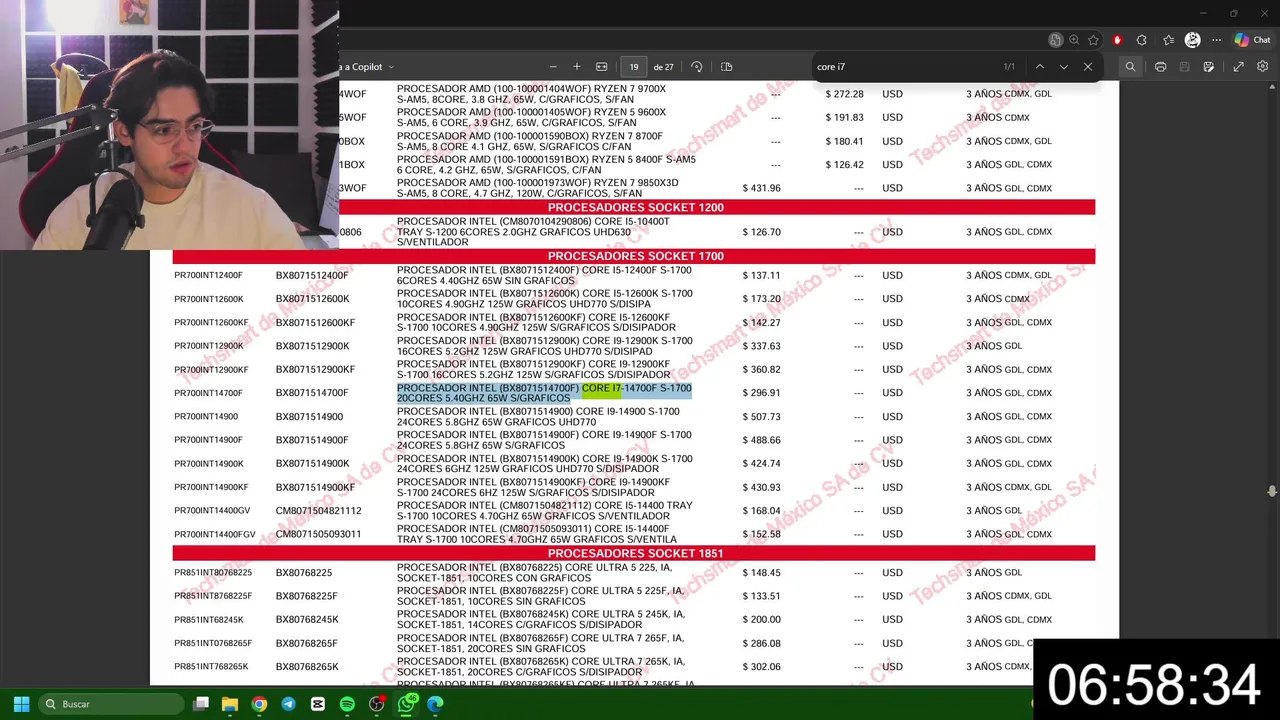This screenshot has width=1280, height=720.
Task: Open Google Chrome from the taskbar
Action: coord(259,704)
